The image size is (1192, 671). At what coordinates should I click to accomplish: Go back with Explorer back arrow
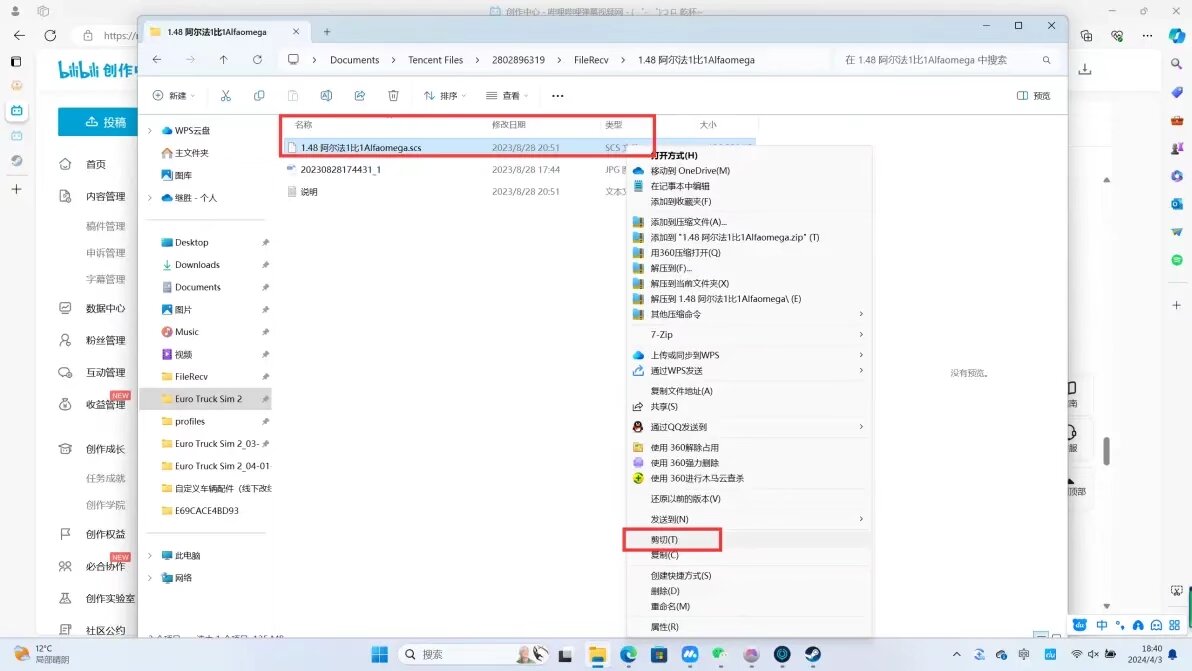coord(157,60)
